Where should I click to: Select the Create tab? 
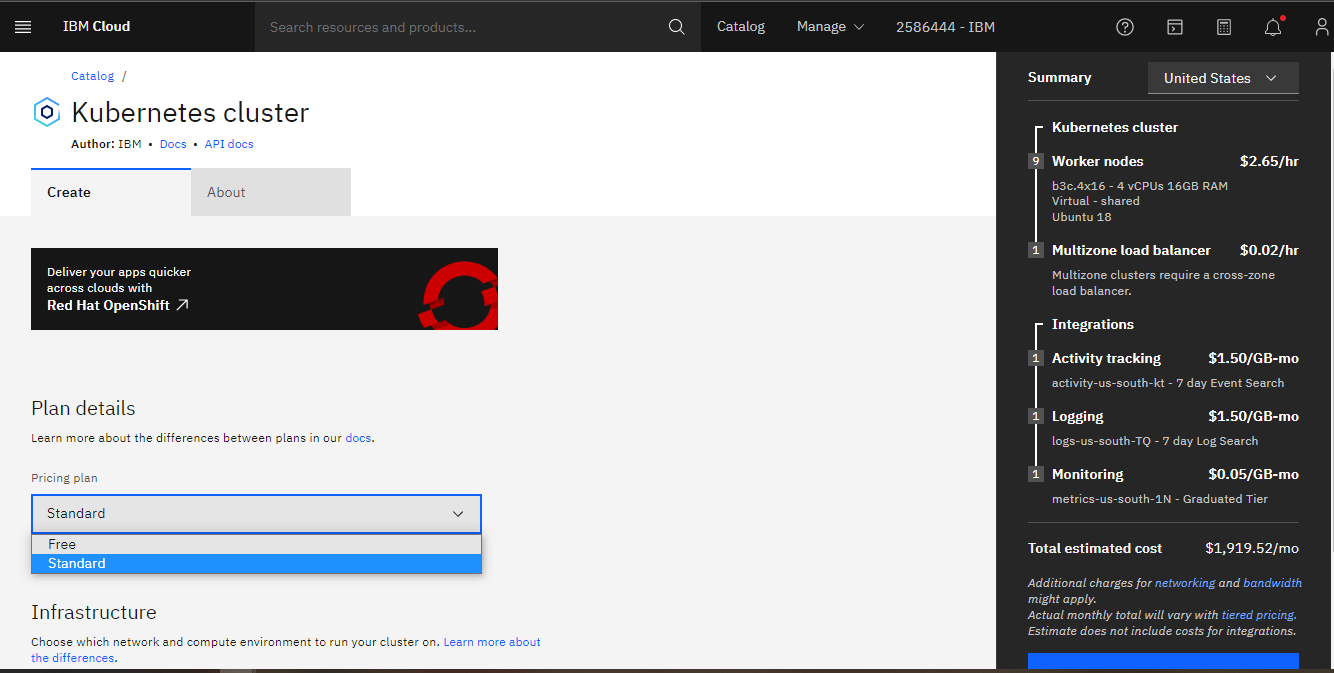110,192
